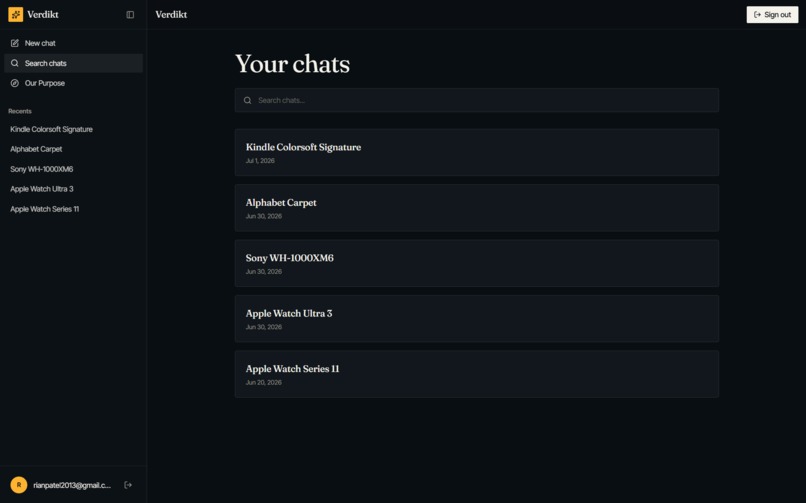Click the Your chats heading
806x503 pixels.
coord(292,64)
